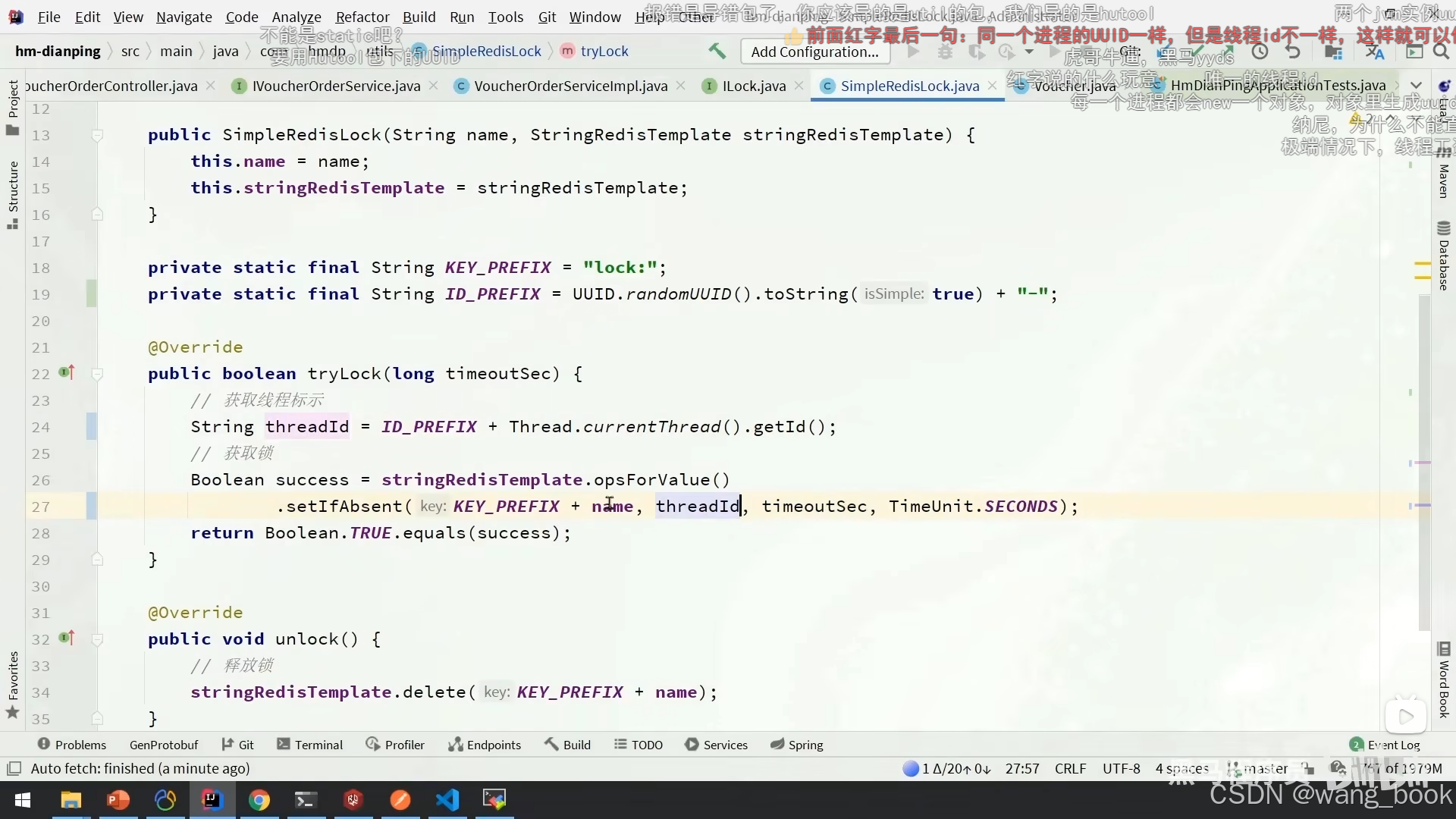The image size is (1456, 819).
Task: Open the Refactor menu
Action: (x=362, y=17)
